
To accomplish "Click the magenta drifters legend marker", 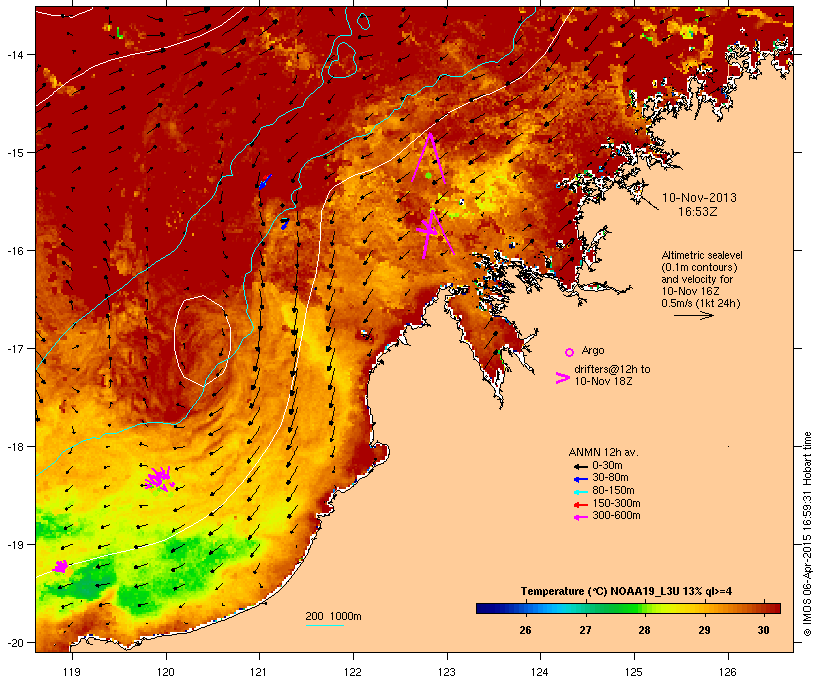I will (563, 378).
